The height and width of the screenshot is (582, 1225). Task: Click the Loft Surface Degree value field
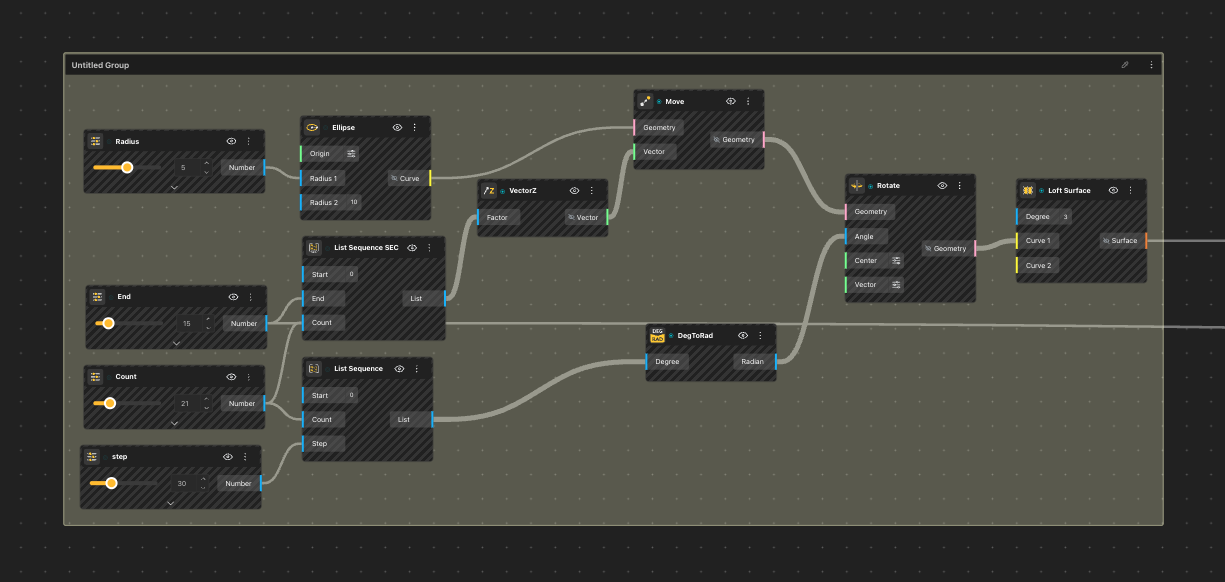point(1065,216)
